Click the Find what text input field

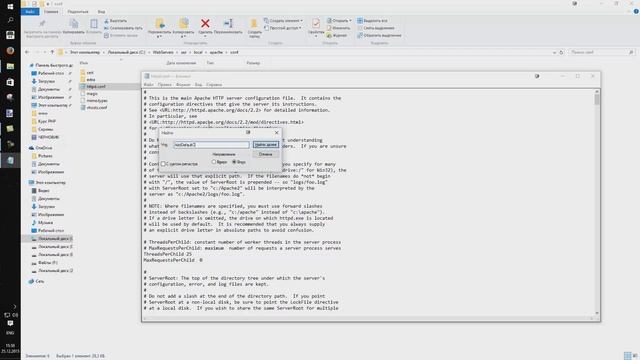click(x=211, y=144)
